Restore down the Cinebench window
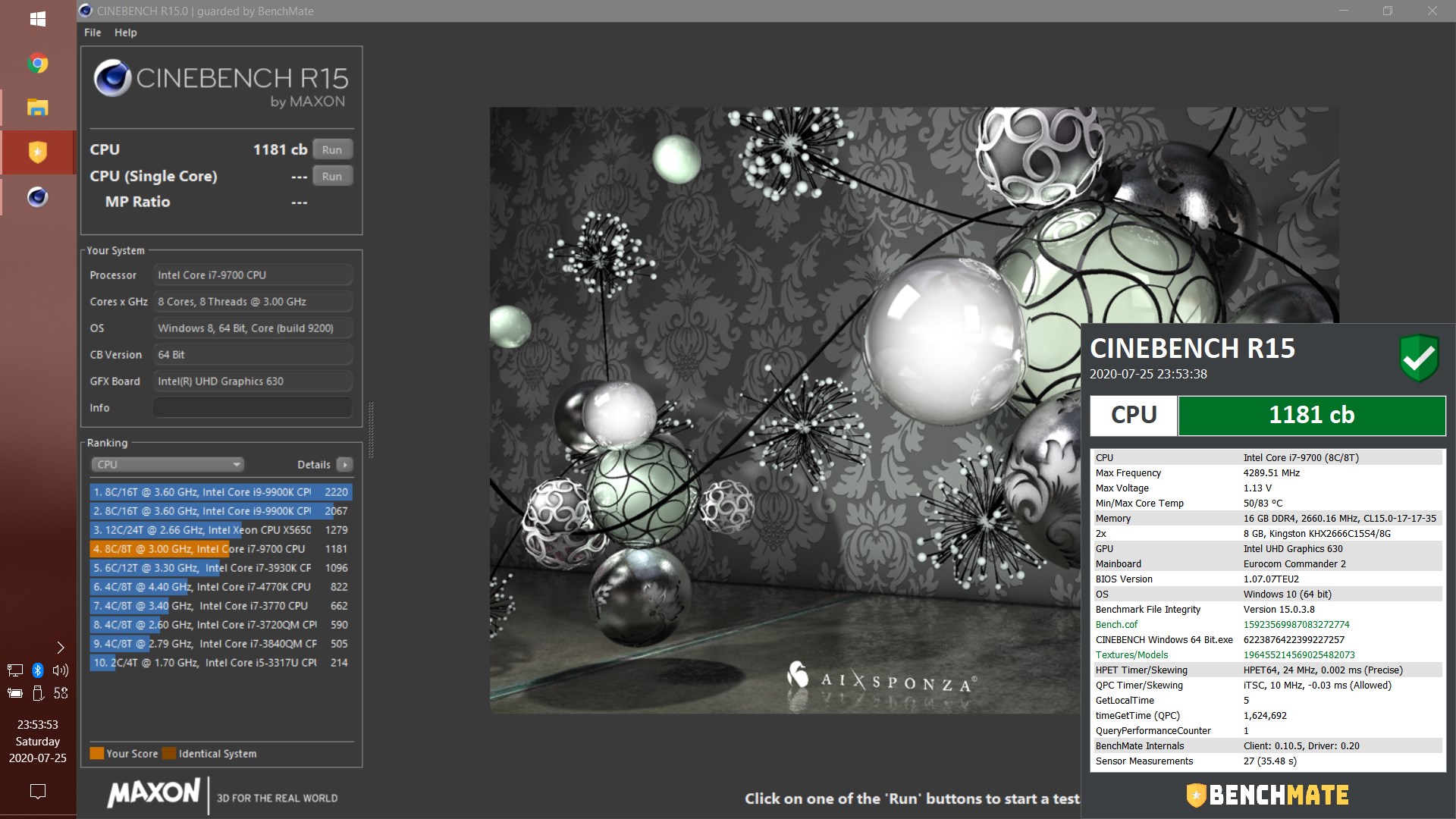The width and height of the screenshot is (1456, 819). 1388,11
